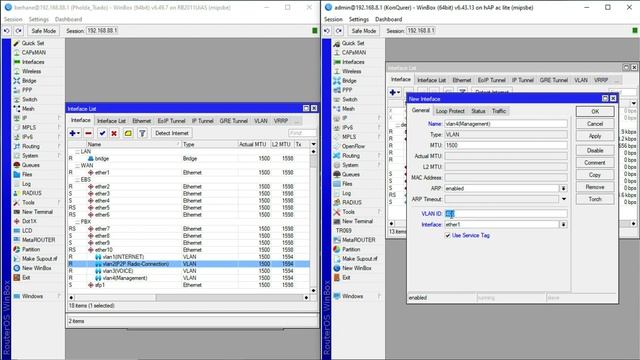Open Quick Set in left WinBox sidebar
640x360 pixels.
32,43
